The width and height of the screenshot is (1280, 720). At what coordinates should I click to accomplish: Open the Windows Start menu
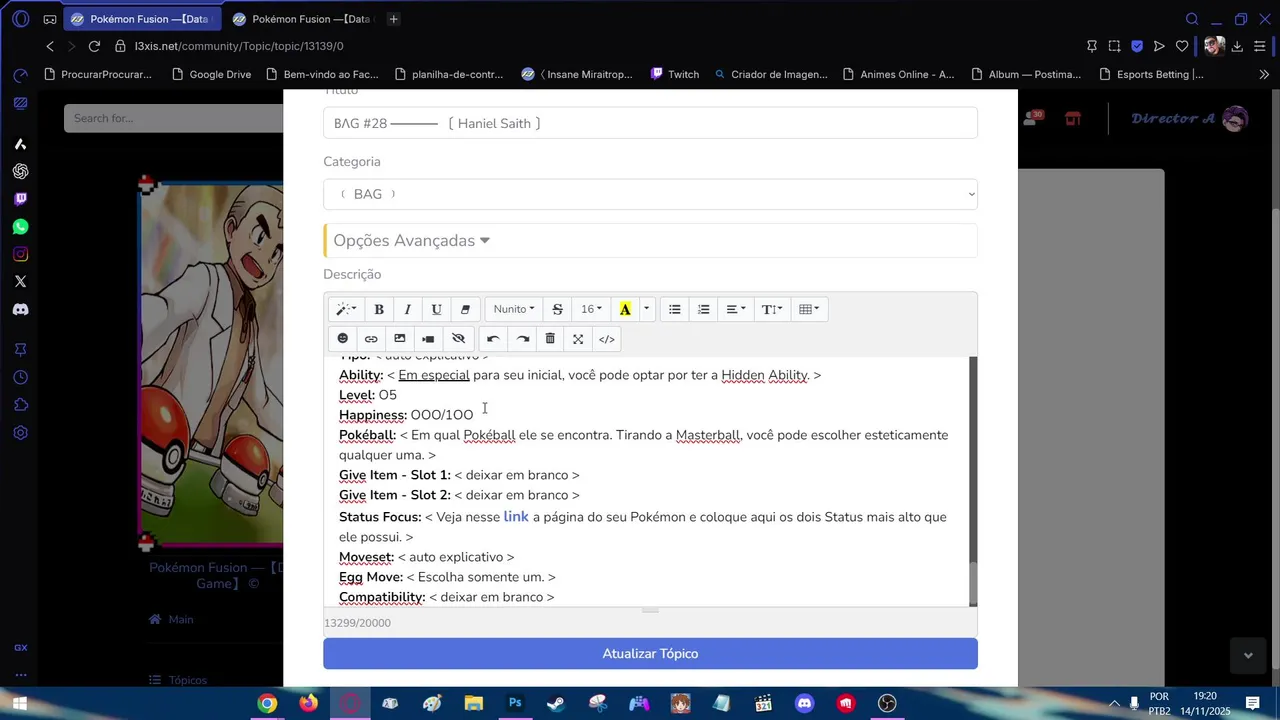tap(19, 703)
